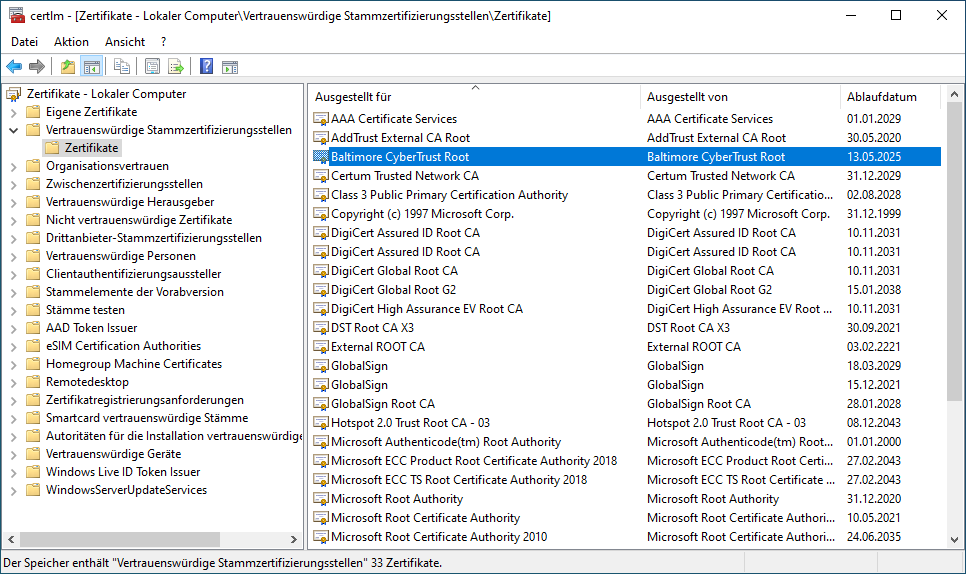Click the Back arrow toolbar icon
966x574 pixels.
[14, 67]
